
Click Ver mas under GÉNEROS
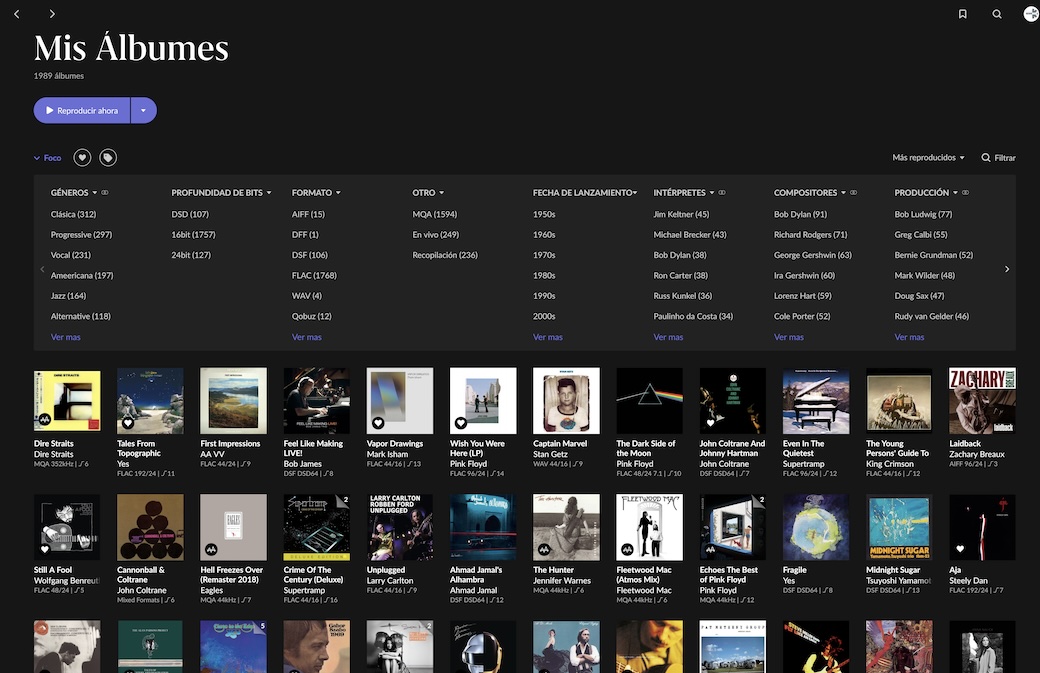pos(66,337)
